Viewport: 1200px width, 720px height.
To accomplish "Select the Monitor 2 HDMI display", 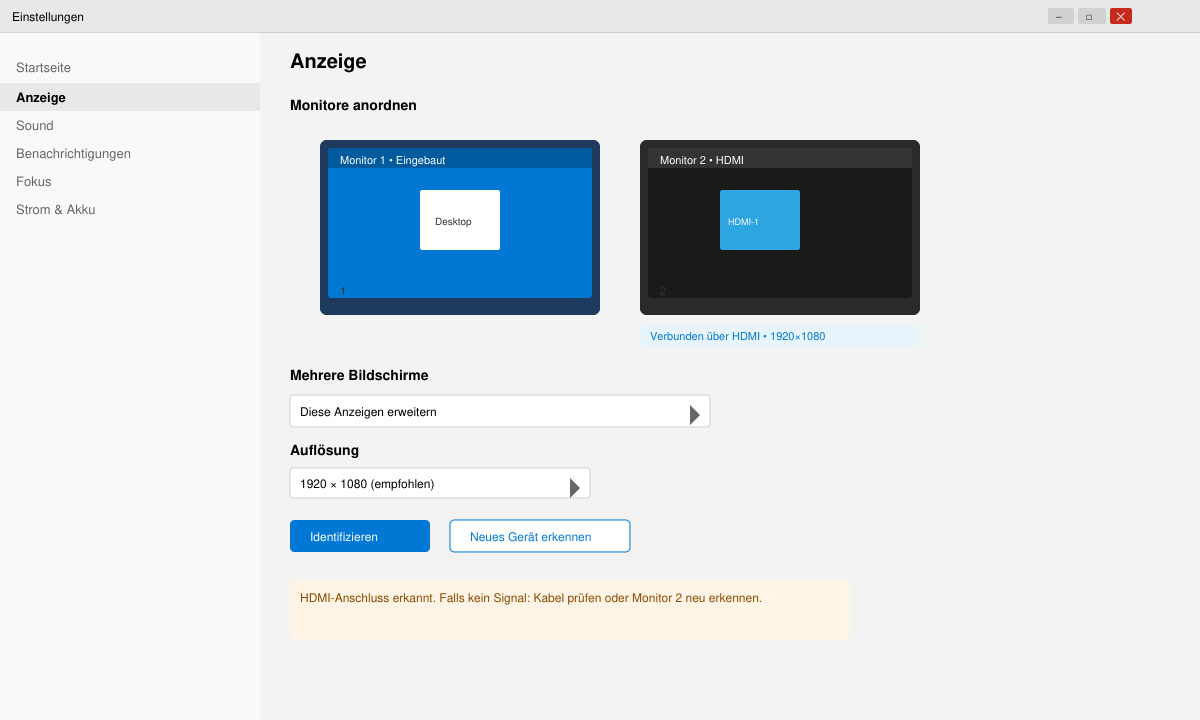I will [x=780, y=227].
